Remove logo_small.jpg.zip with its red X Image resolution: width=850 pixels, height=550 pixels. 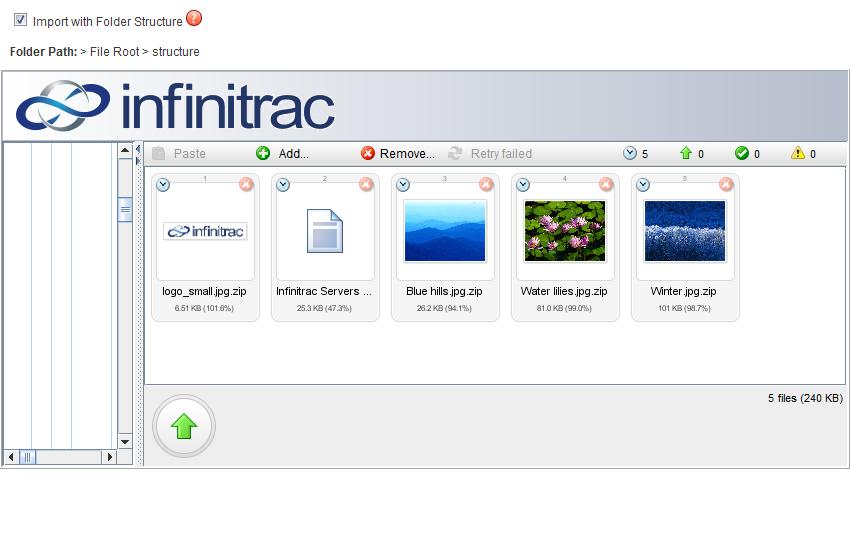[x=246, y=185]
